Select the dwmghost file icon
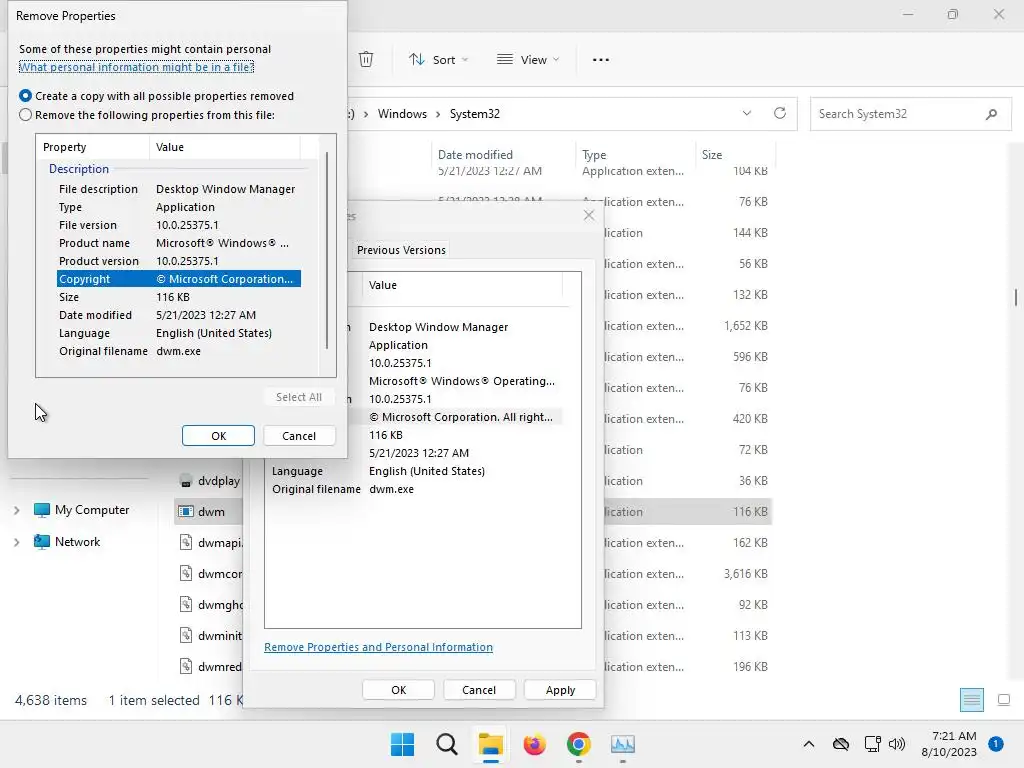 pyautogui.click(x=186, y=604)
